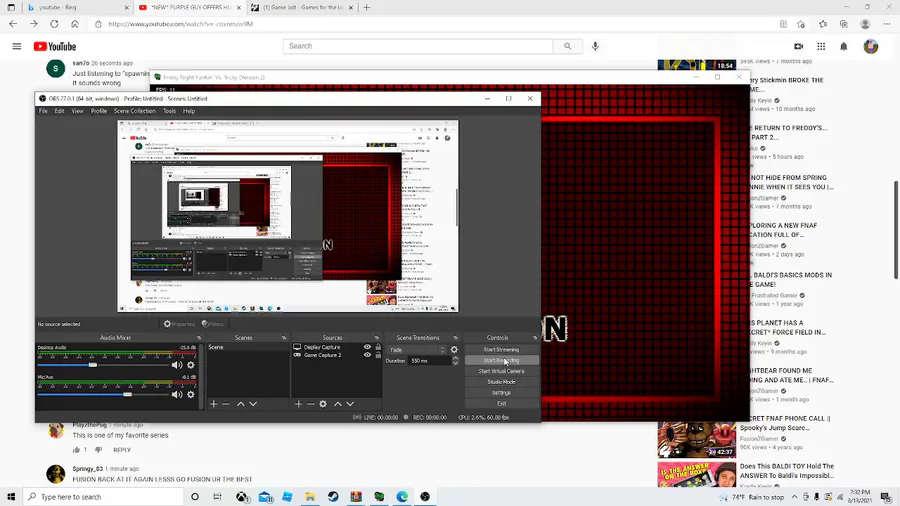Add a new scene with plus icon
This screenshot has height=506, width=900.
214,404
